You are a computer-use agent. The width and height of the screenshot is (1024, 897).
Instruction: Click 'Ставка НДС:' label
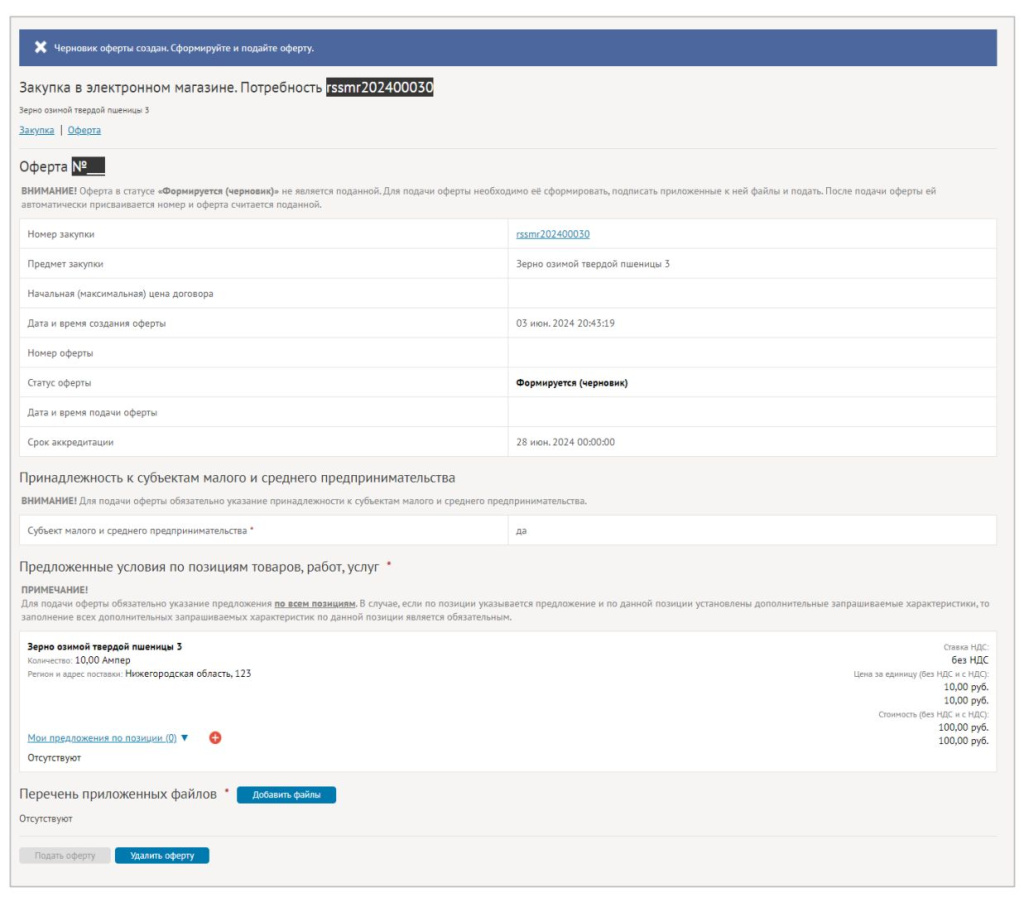966,647
